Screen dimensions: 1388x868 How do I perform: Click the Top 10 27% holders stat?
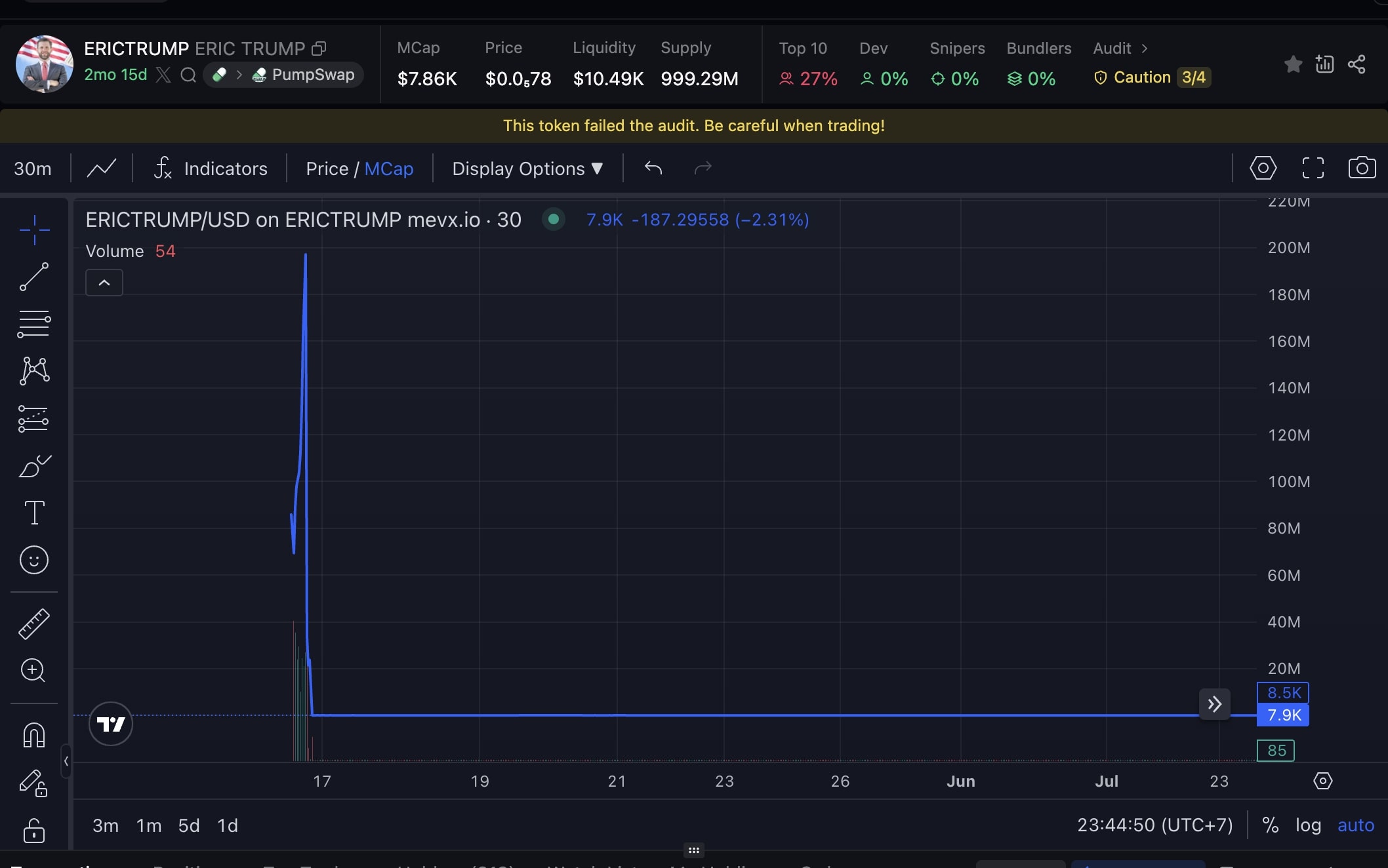click(807, 64)
